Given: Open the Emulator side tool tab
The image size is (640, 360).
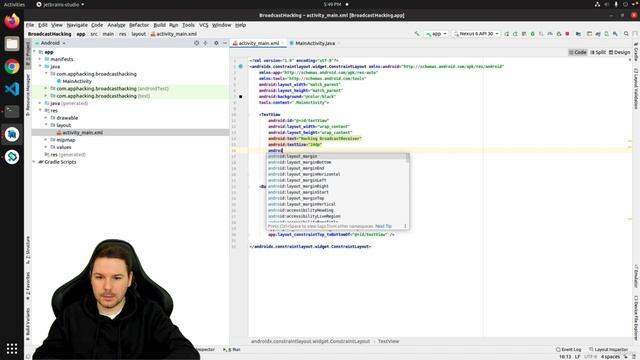Looking at the screenshot, I should click(x=636, y=276).
